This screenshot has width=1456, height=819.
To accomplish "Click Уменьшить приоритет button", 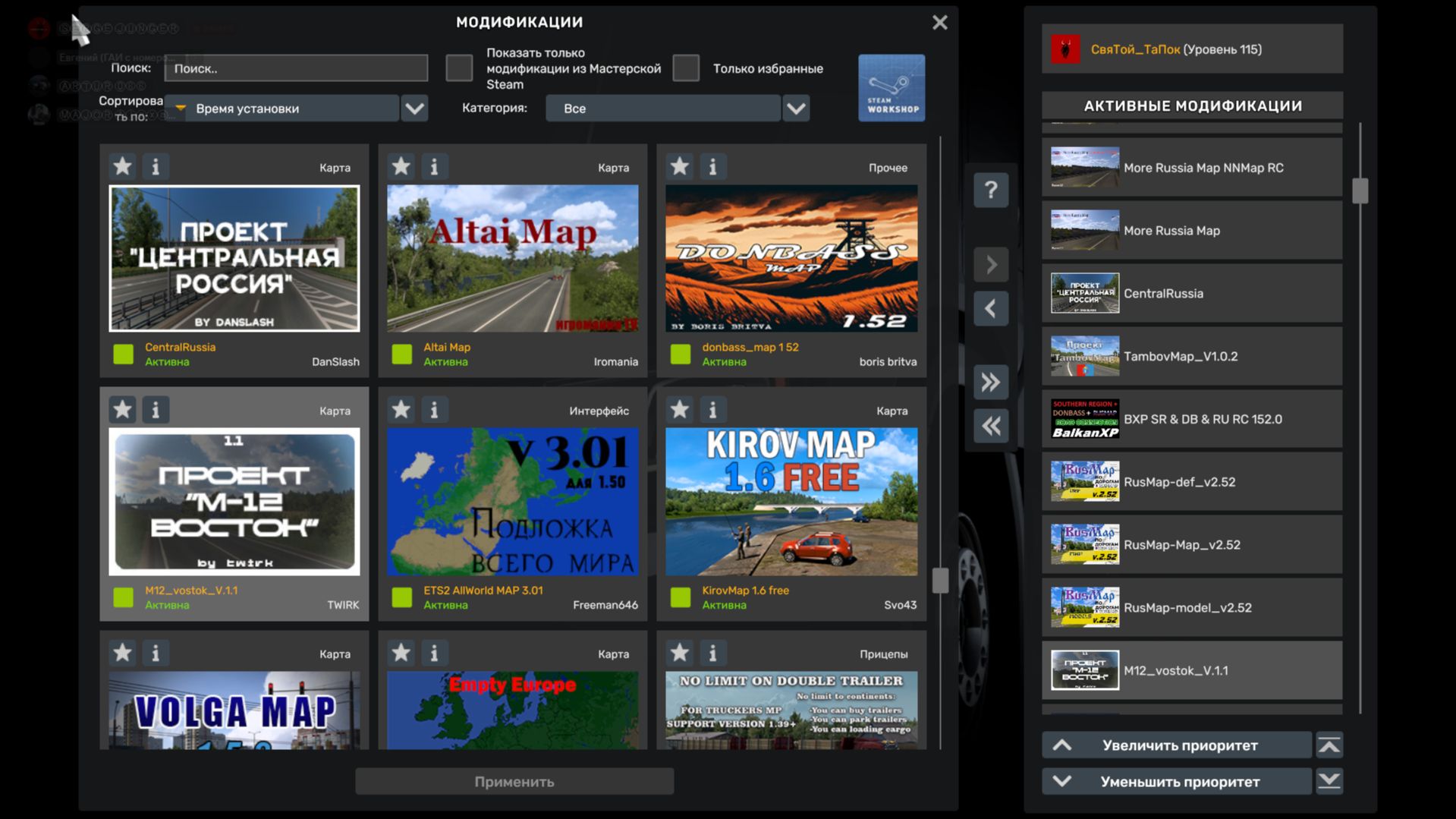I will pos(1177,781).
